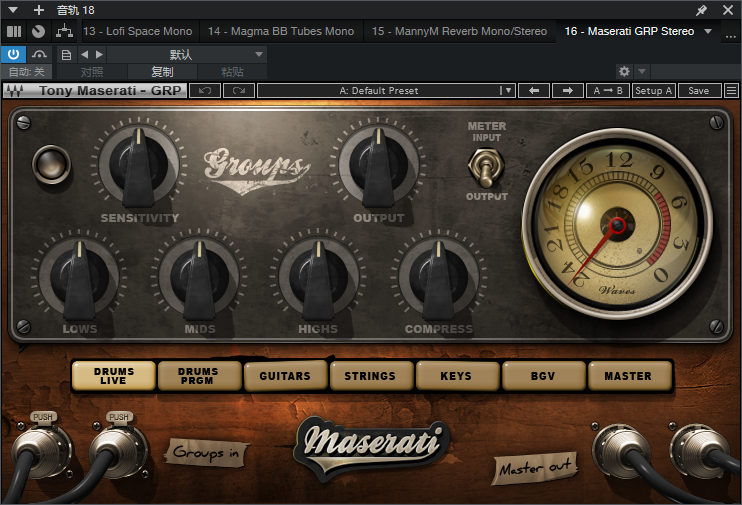The image size is (742, 505).
Task: Toggle Setup A button
Action: click(x=654, y=90)
